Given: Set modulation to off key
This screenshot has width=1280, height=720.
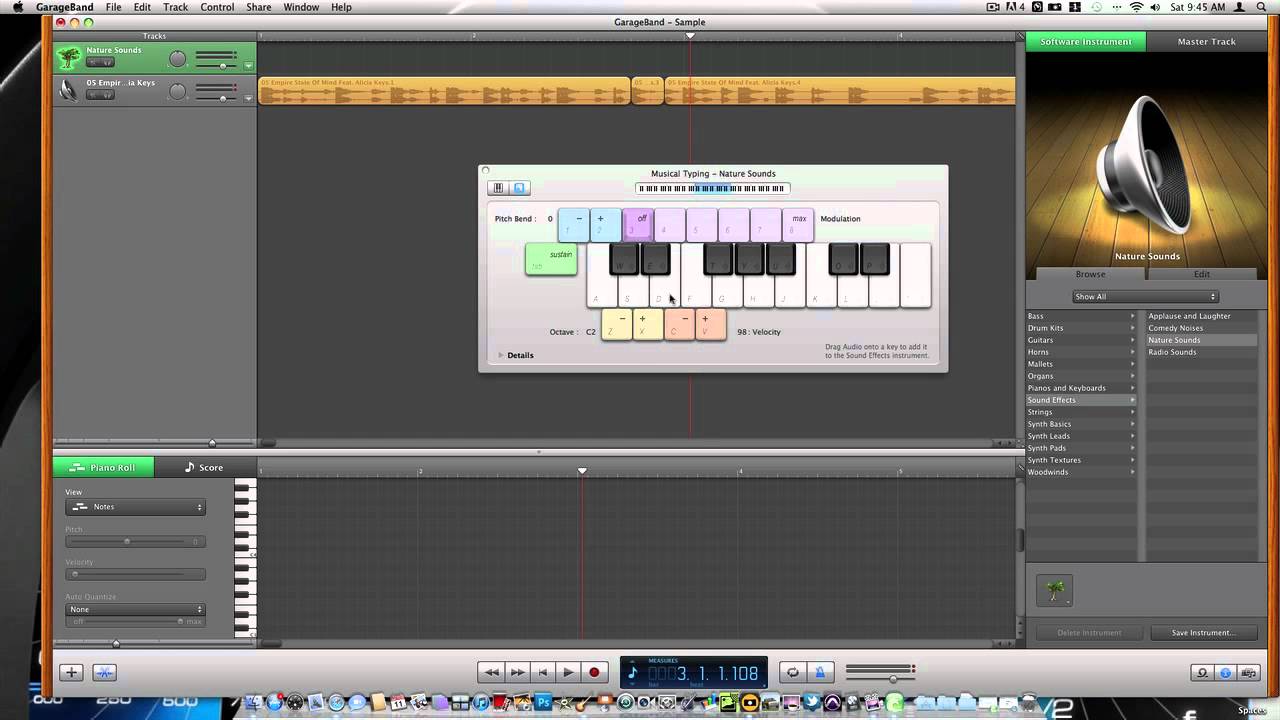Looking at the screenshot, I should [638, 225].
